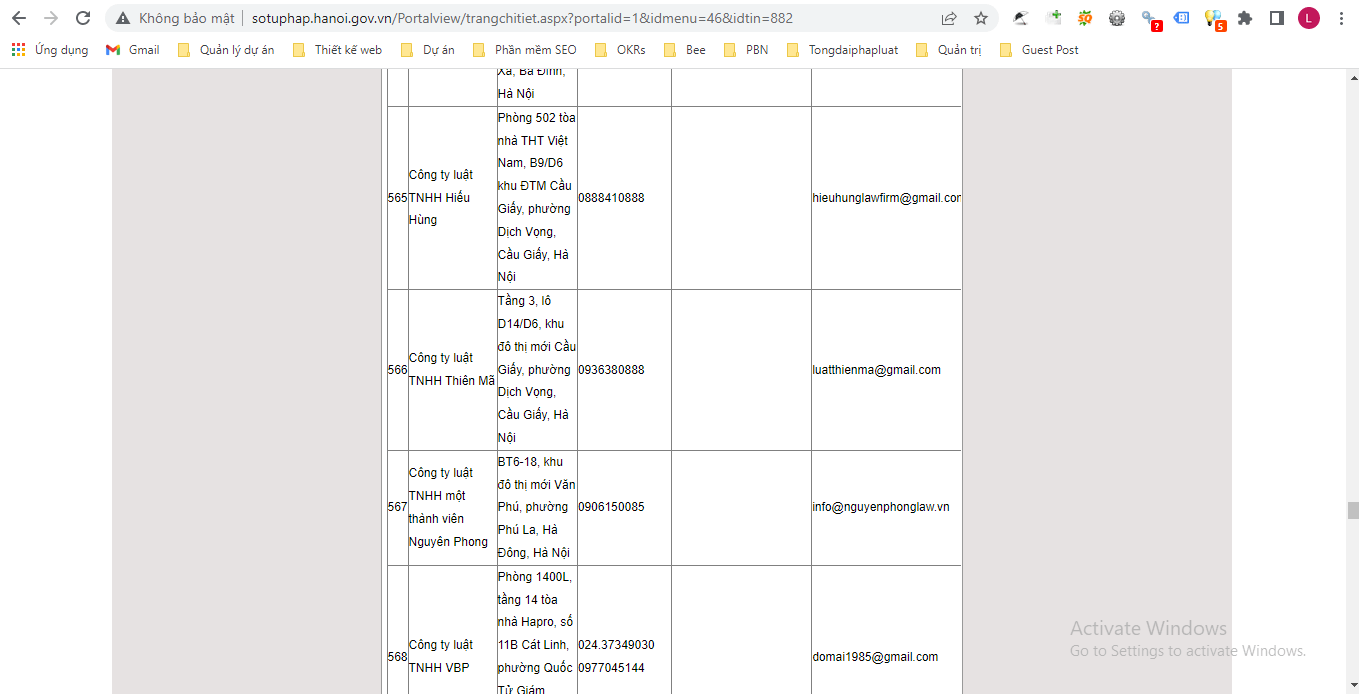This screenshot has height=694, width=1359.
Task: Open the 'Phần mềm SEO' bookmark folder
Action: (525, 50)
